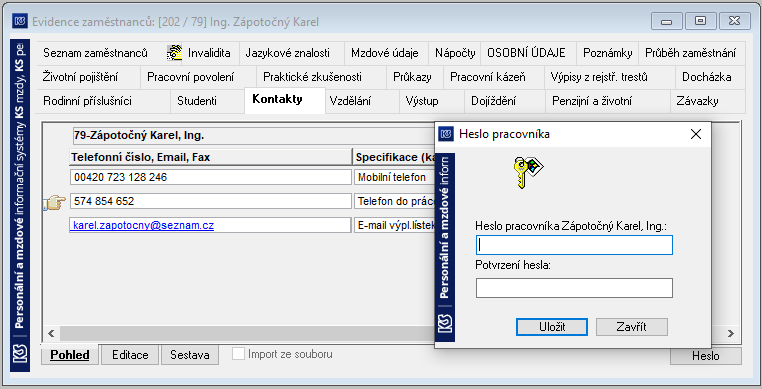Image resolution: width=762 pixels, height=389 pixels.
Task: Click the Specifikace column header
Action: (x=394, y=157)
